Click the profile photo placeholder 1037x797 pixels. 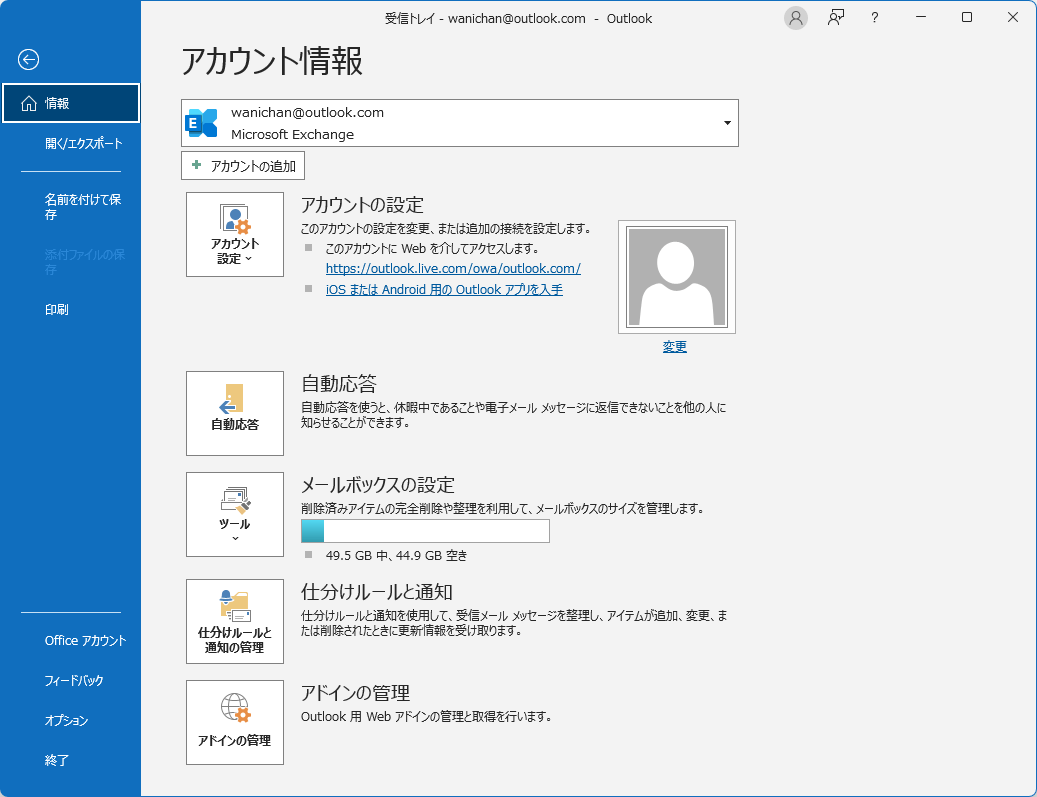(x=677, y=276)
